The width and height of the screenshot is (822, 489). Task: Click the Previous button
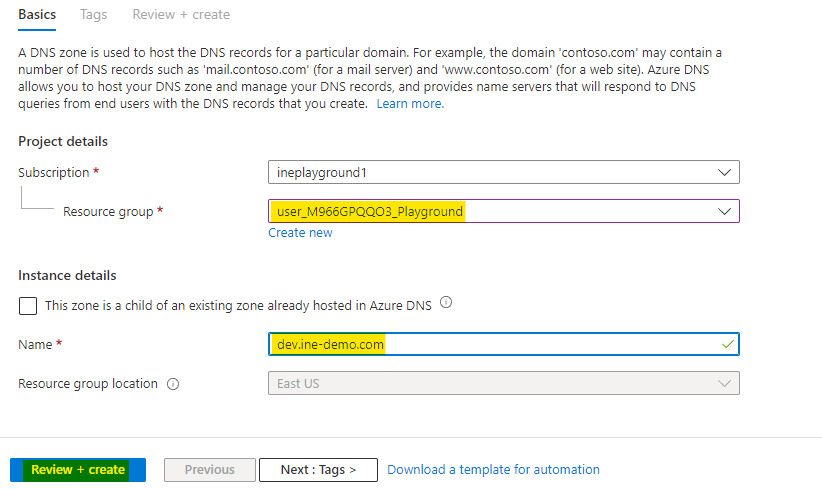(209, 470)
